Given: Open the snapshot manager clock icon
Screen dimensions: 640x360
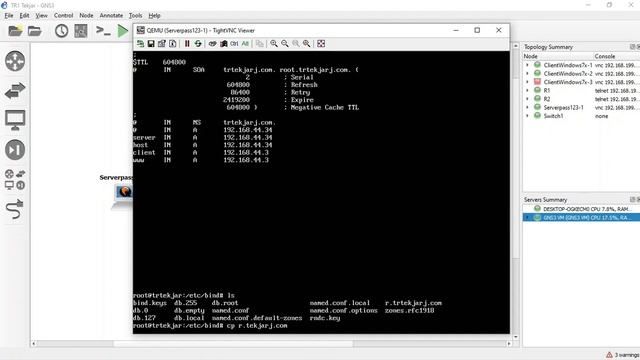Looking at the screenshot, I should point(61,31).
